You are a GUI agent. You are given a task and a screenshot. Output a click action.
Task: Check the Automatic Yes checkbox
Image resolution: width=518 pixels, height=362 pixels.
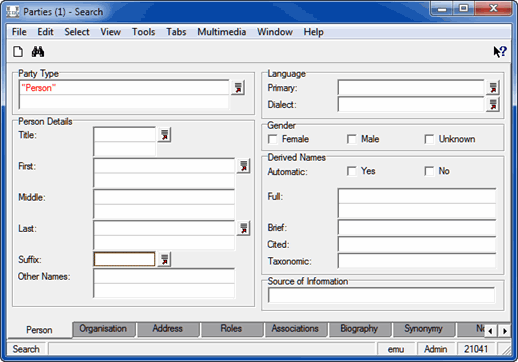[x=352, y=171]
